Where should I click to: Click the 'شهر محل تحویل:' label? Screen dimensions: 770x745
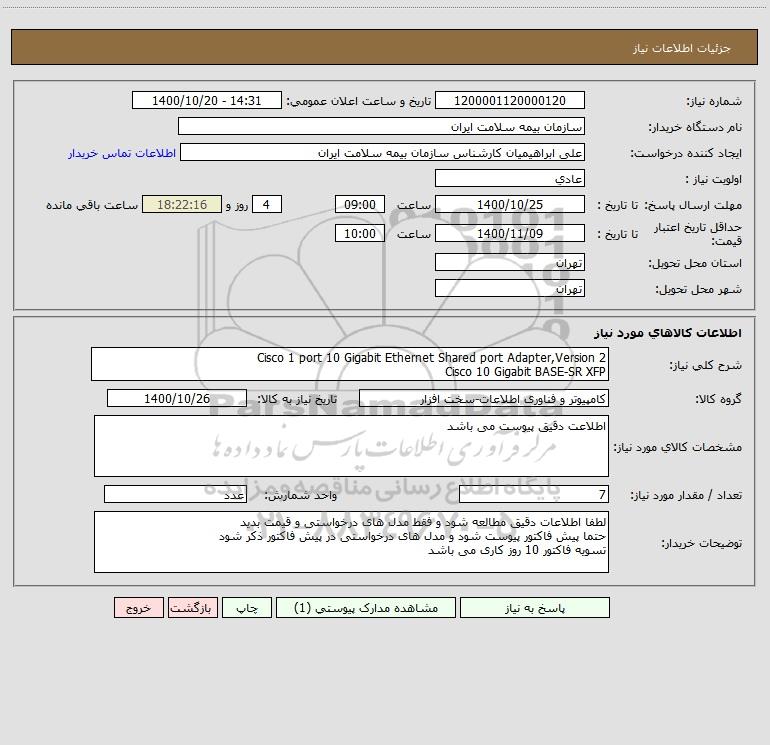point(699,289)
